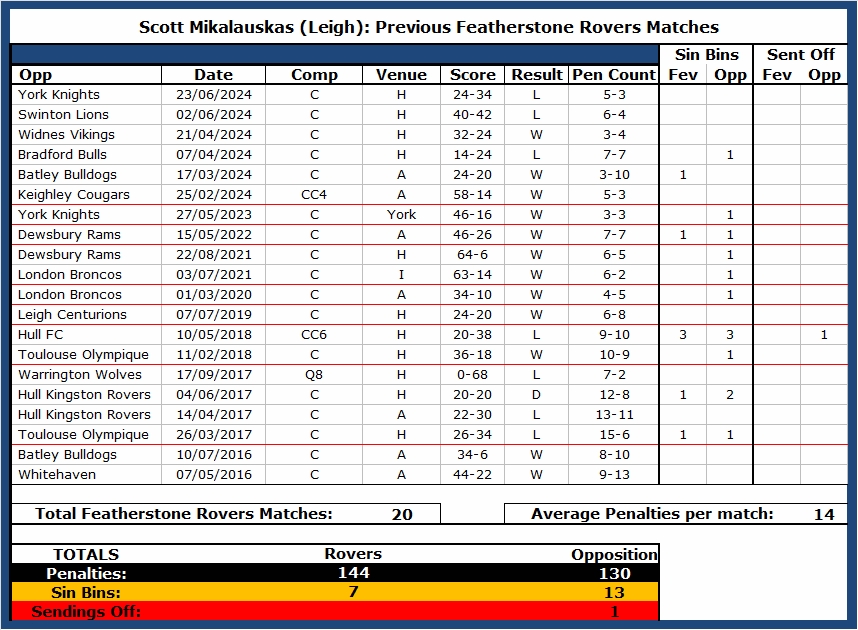
Task: Click the Opposition penalties total '130'
Action: (614, 574)
